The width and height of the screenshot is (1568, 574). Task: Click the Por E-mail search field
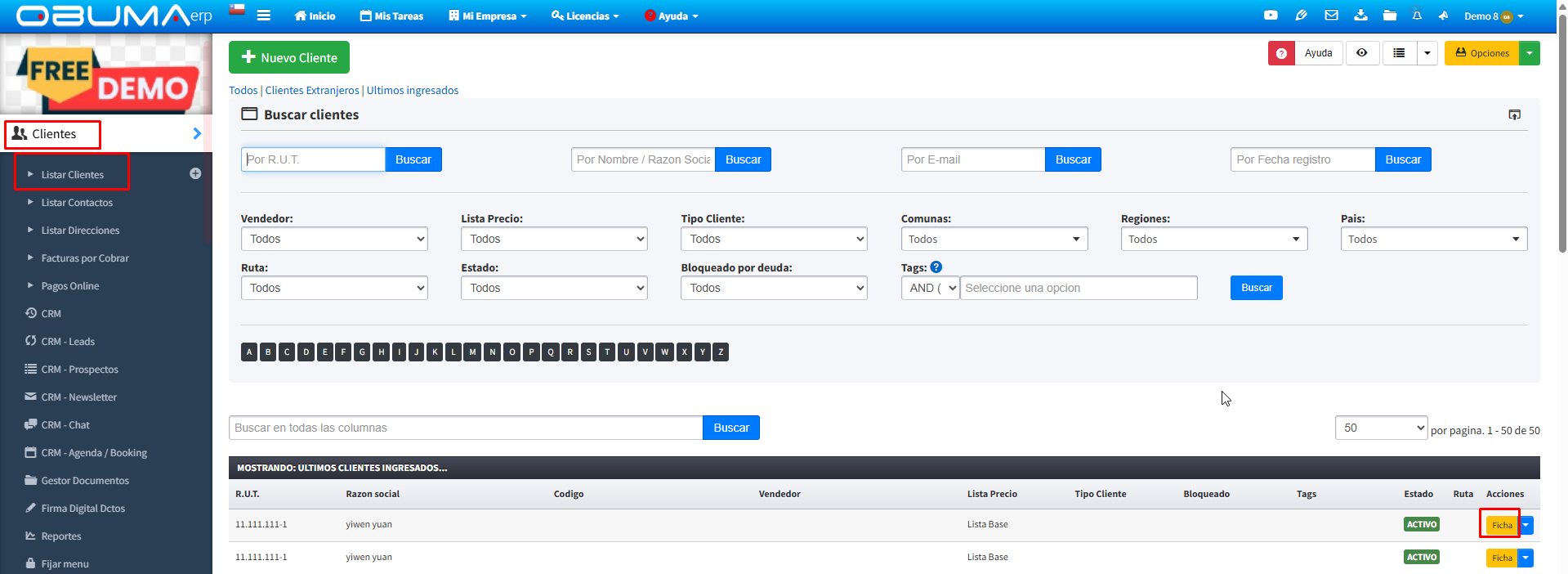click(x=972, y=159)
